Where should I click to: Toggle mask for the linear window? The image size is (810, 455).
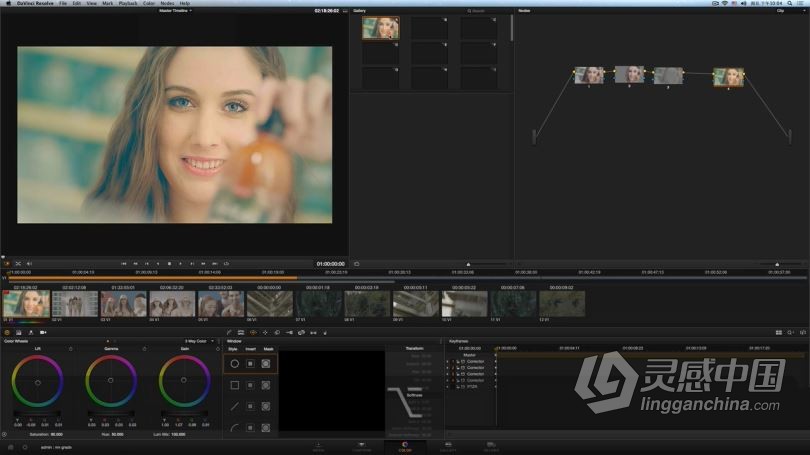[x=266, y=385]
